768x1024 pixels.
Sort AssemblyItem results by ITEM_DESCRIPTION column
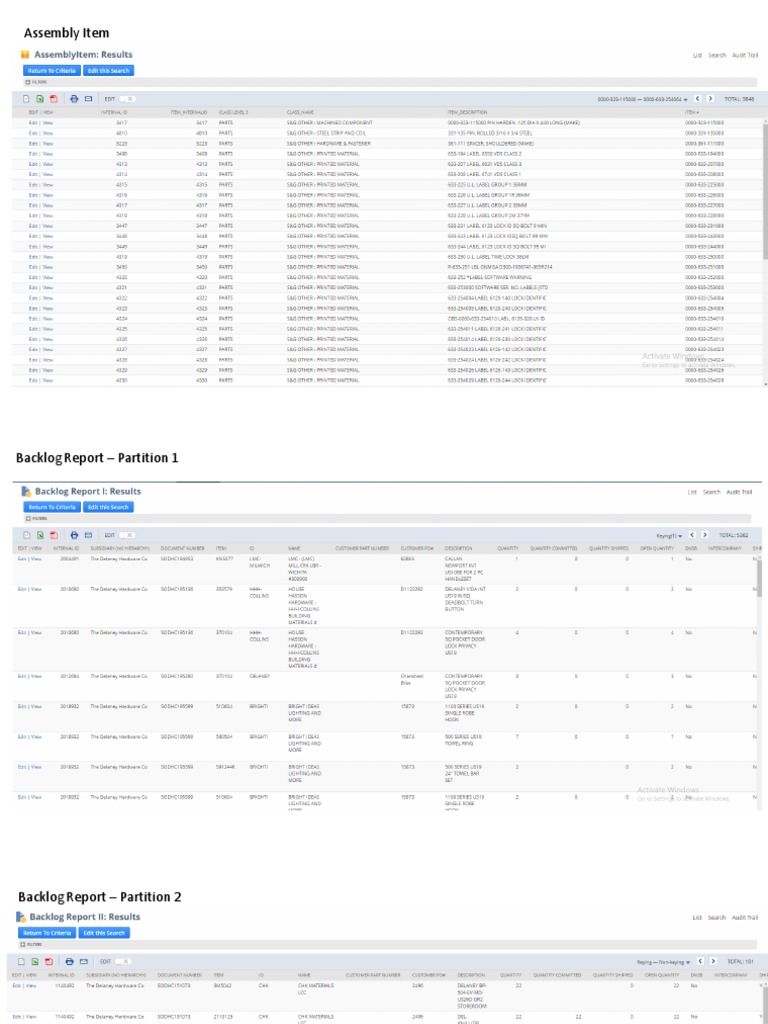(x=467, y=112)
